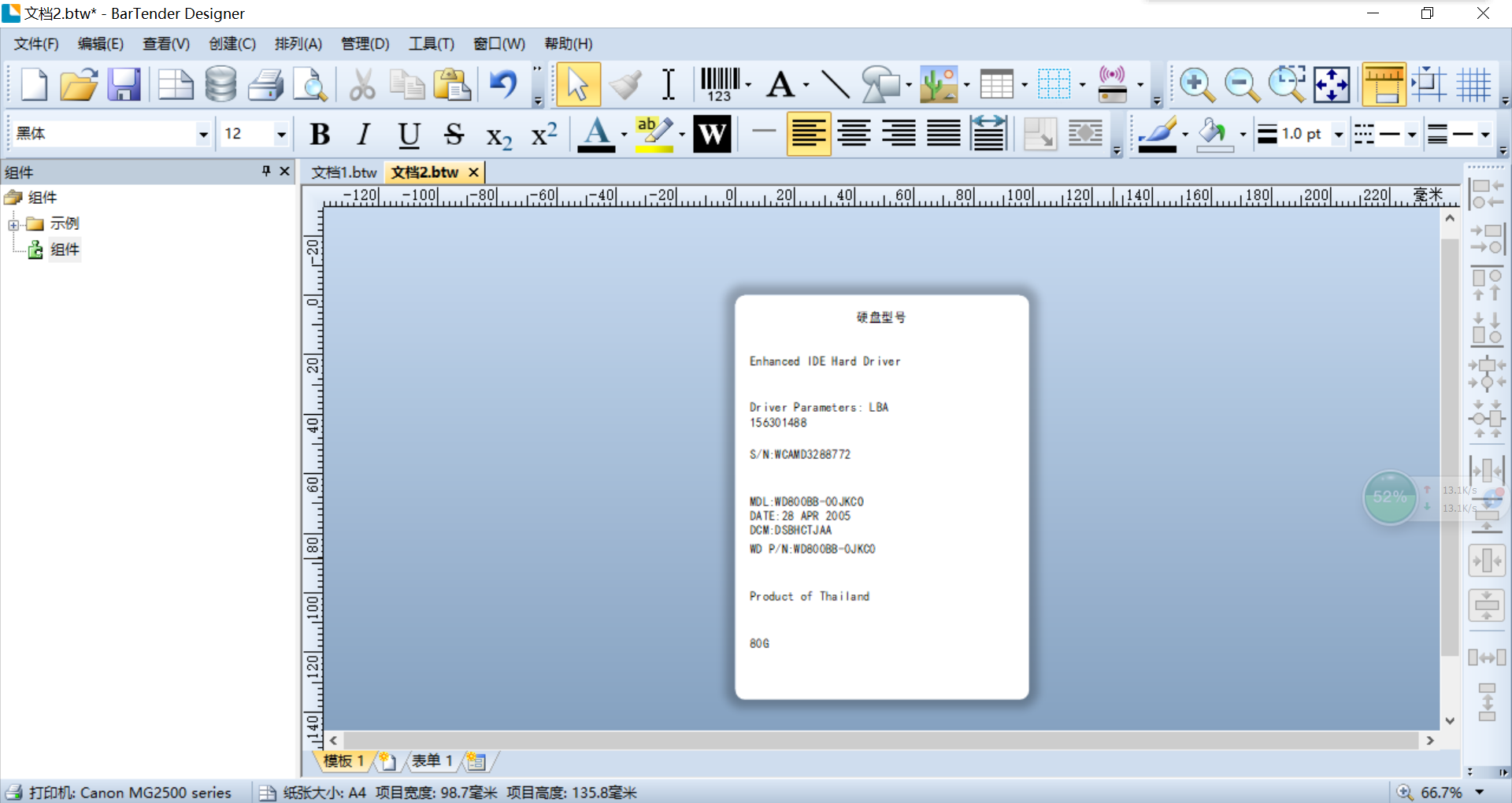Select the 模板 1 tab
The width and height of the screenshot is (1512, 803).
coord(343,761)
